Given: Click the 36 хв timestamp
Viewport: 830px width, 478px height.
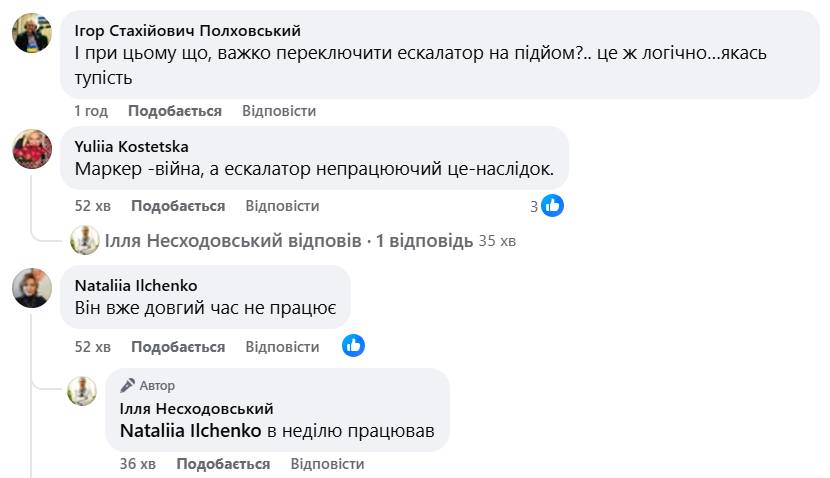Looking at the screenshot, I should click(138, 464).
